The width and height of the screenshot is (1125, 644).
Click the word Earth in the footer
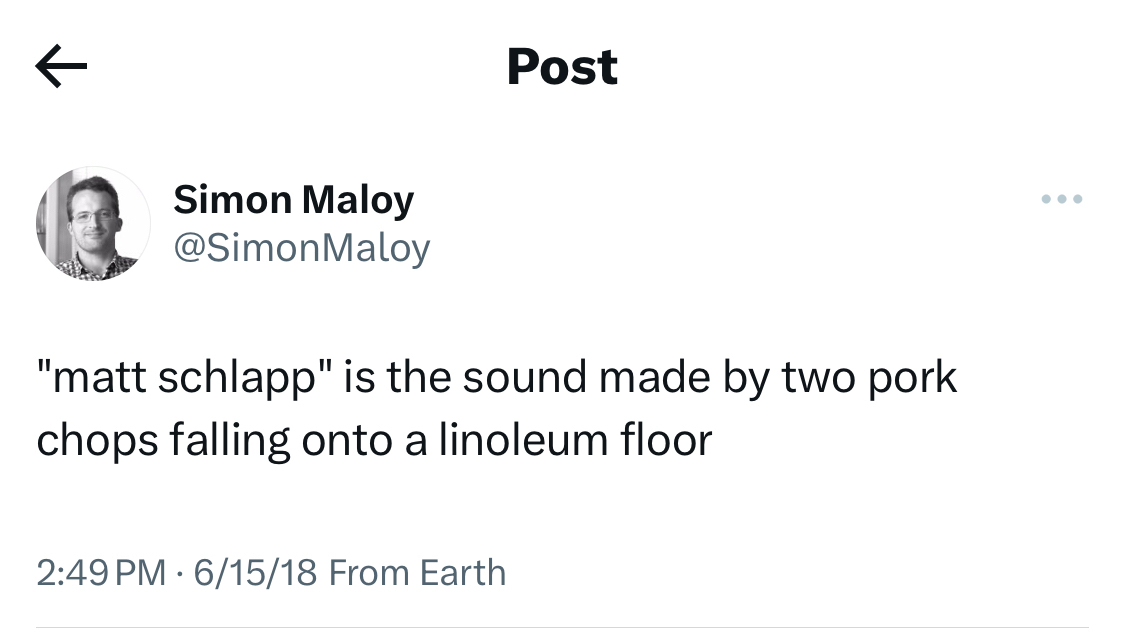tap(463, 573)
